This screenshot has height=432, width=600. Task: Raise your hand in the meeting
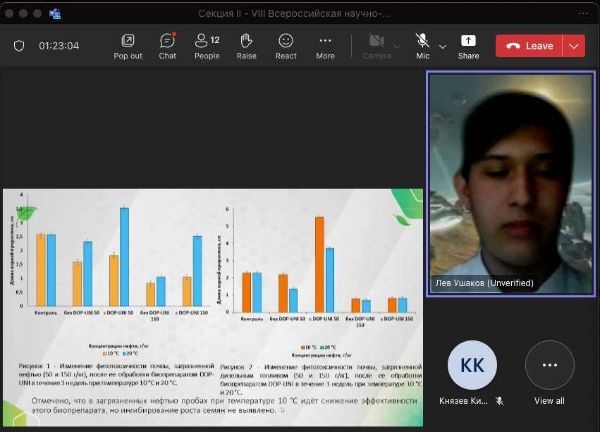point(246,45)
